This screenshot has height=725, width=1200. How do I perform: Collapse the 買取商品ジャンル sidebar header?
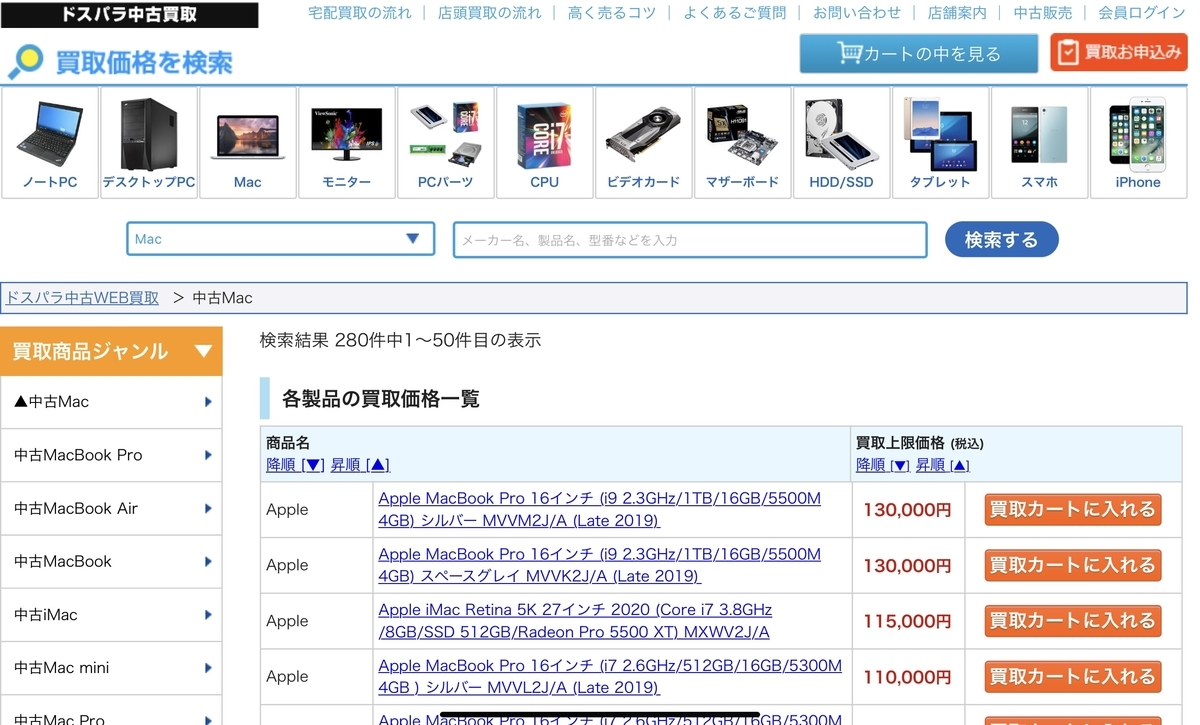111,351
